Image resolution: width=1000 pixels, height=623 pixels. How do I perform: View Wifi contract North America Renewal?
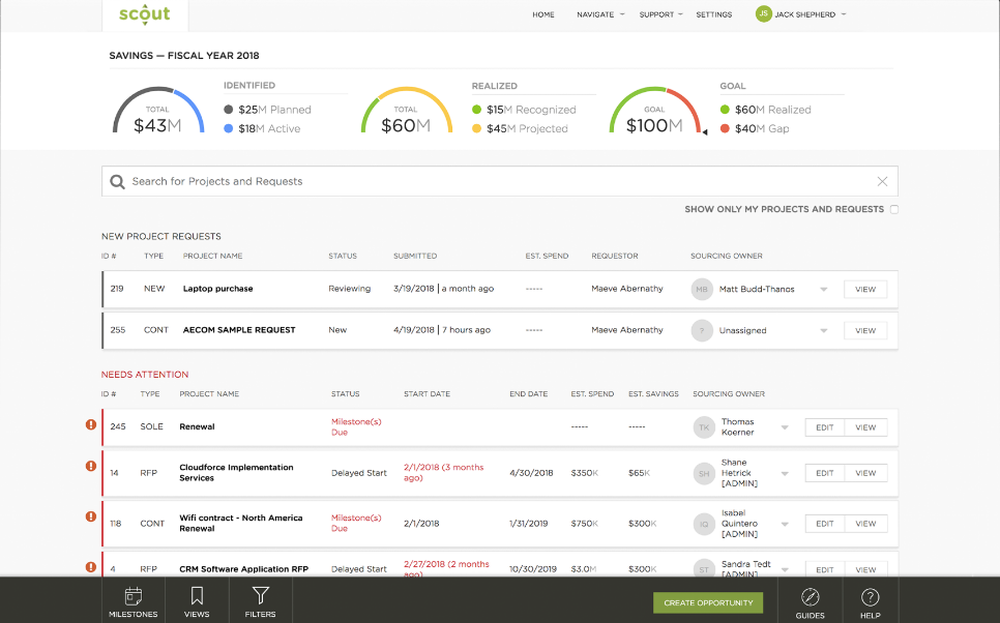865,524
